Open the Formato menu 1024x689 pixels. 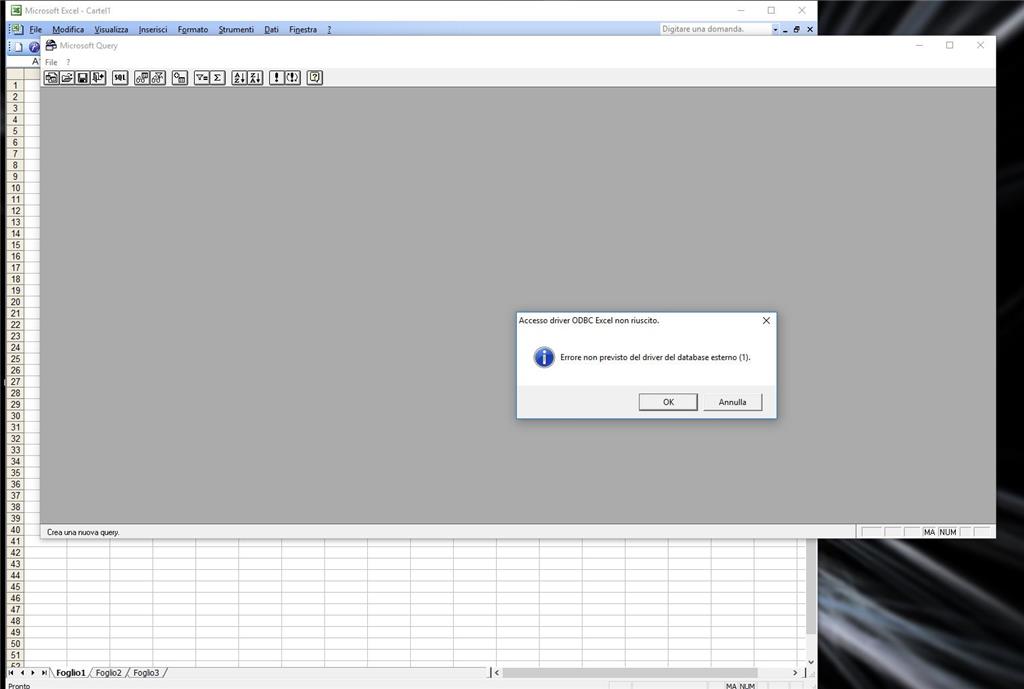[x=193, y=29]
